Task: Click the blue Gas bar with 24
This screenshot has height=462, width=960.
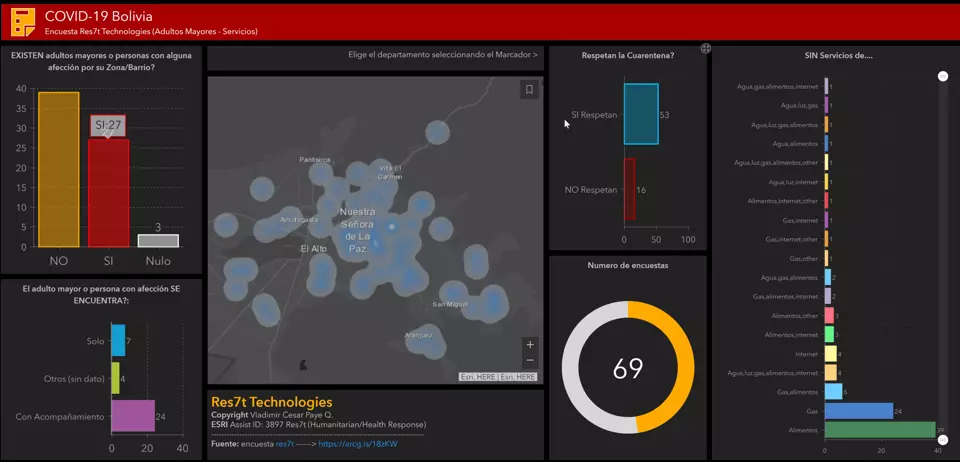Action: pos(858,411)
